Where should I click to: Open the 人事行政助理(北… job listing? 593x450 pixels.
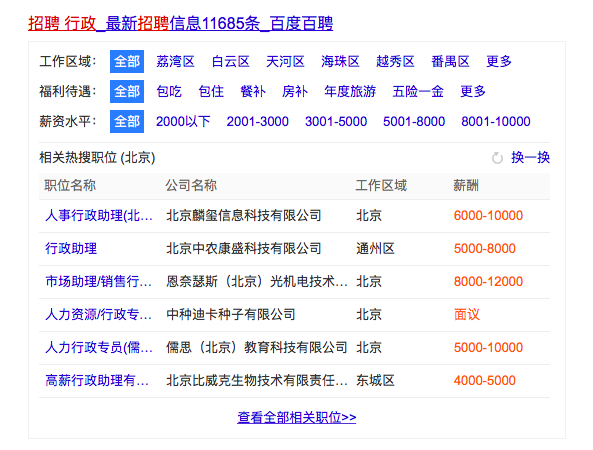click(x=99, y=216)
